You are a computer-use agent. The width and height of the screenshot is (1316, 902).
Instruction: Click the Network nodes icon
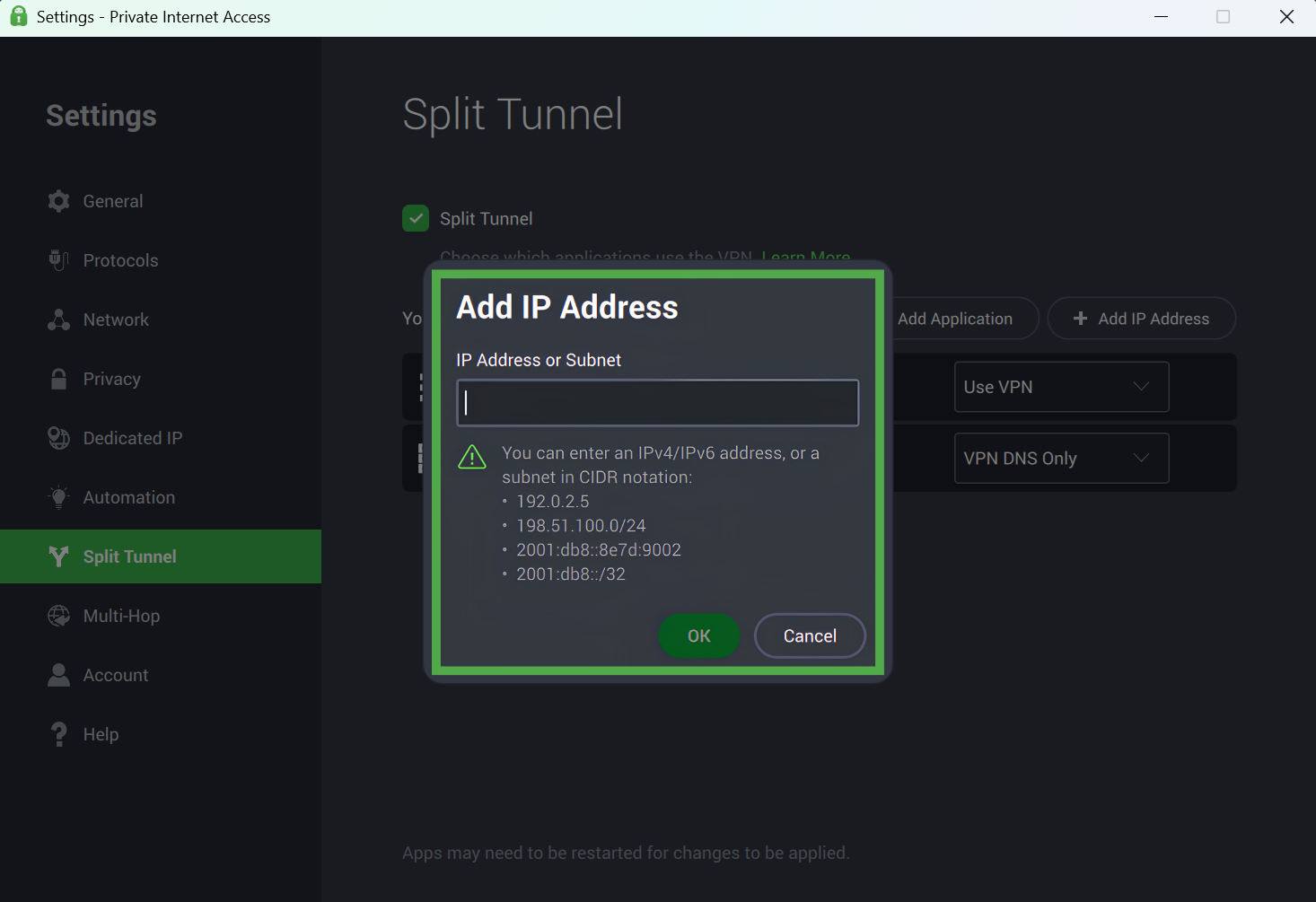[x=58, y=320]
